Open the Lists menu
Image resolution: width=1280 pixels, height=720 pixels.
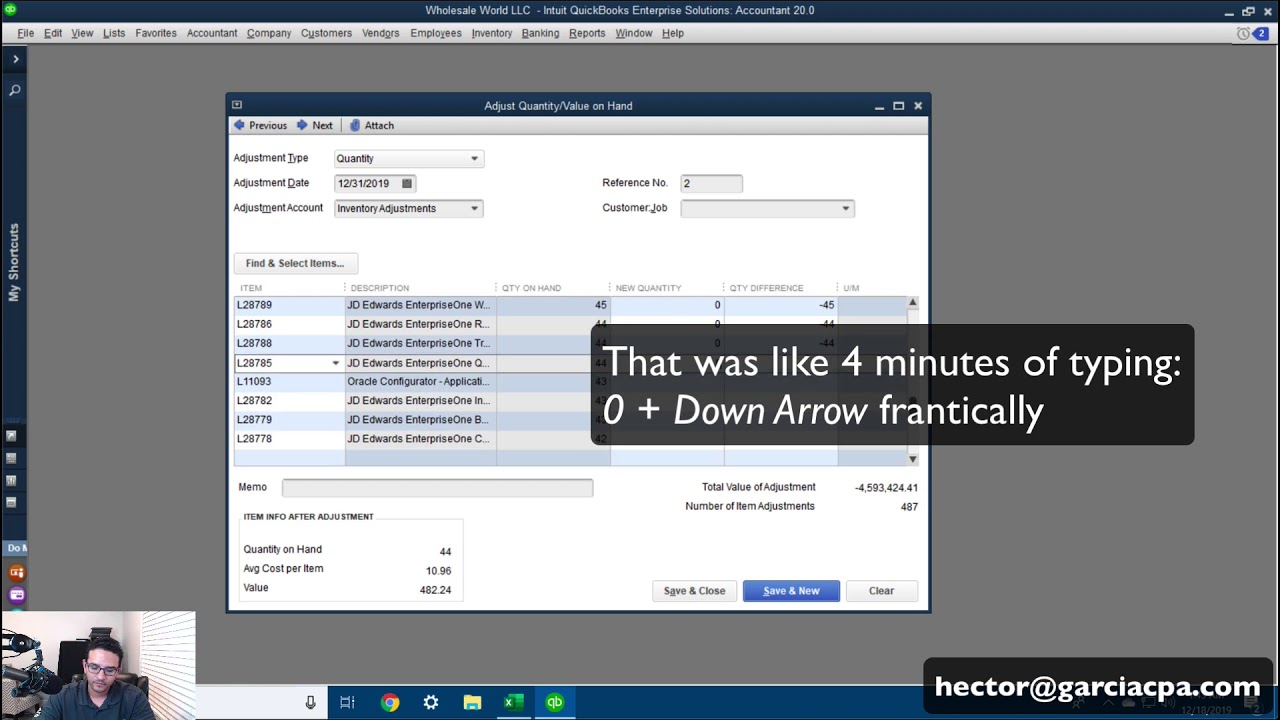point(114,33)
